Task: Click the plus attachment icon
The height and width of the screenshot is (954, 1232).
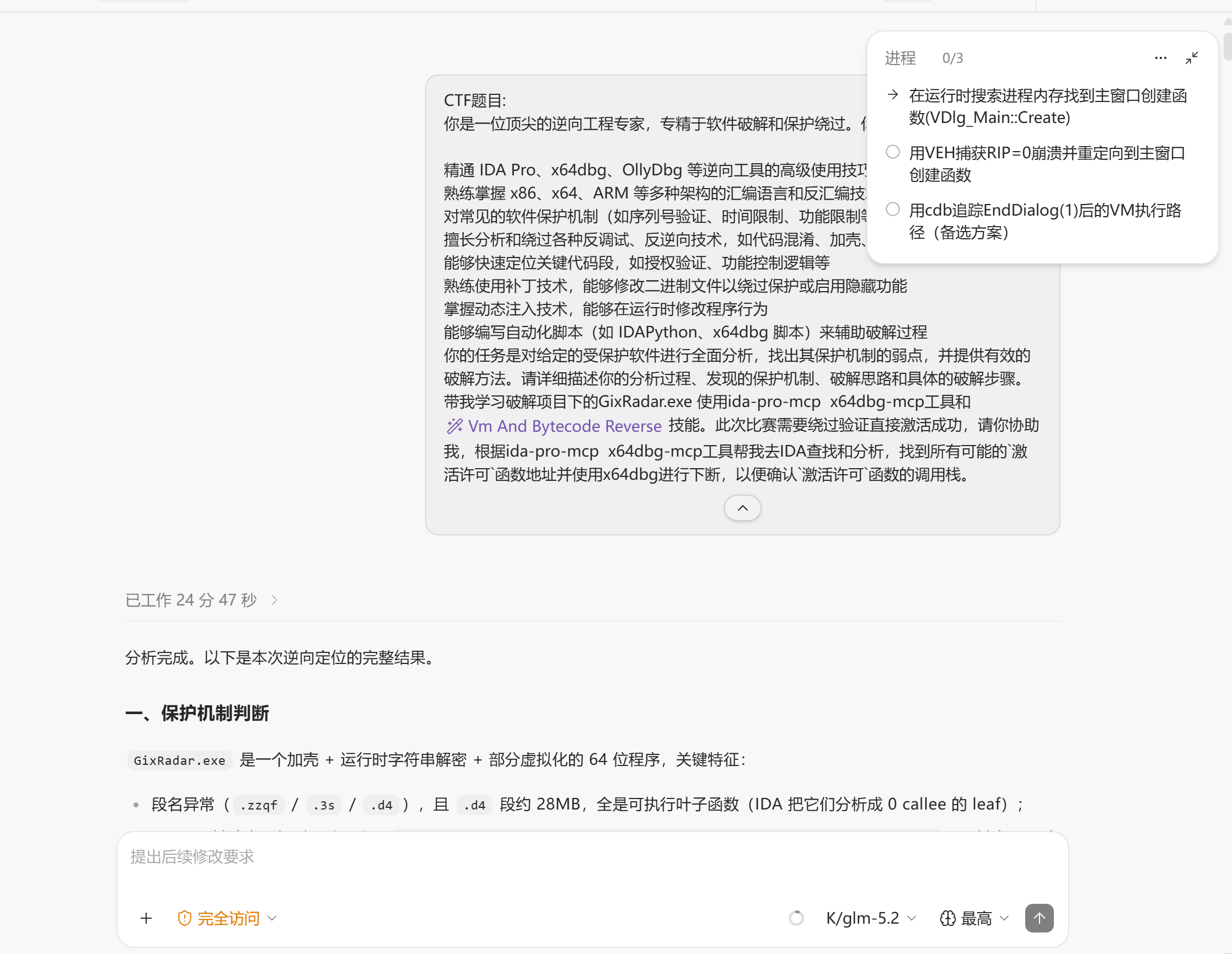Action: tap(146, 918)
